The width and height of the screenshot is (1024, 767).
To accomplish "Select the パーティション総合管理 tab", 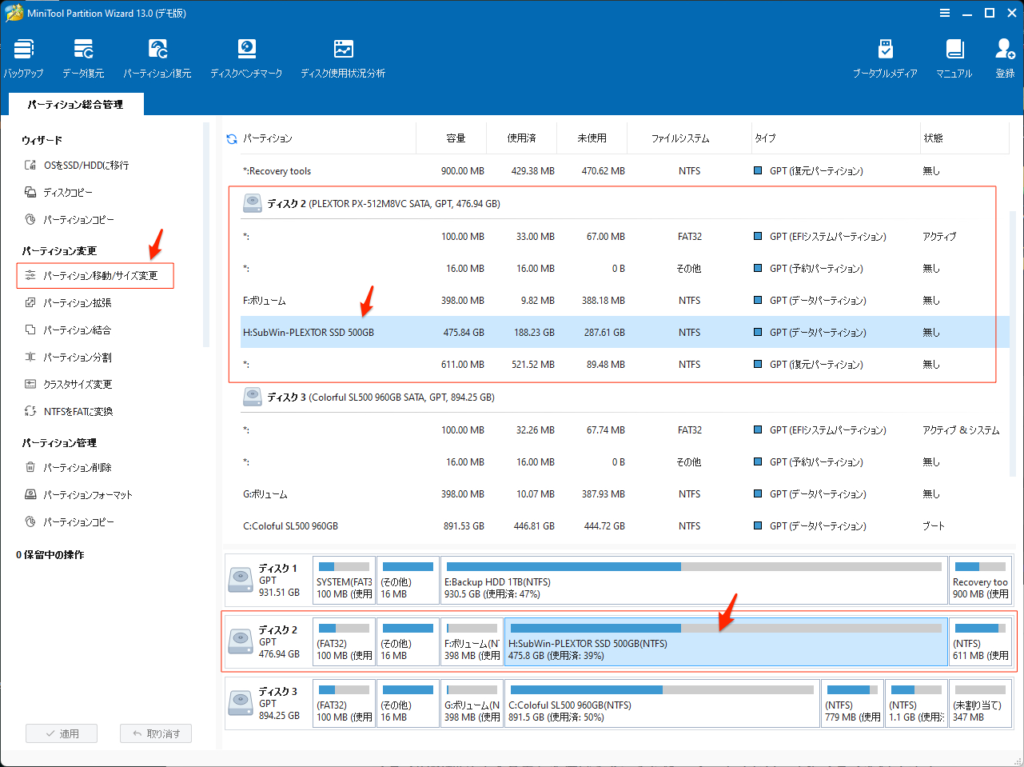I will 75,104.
